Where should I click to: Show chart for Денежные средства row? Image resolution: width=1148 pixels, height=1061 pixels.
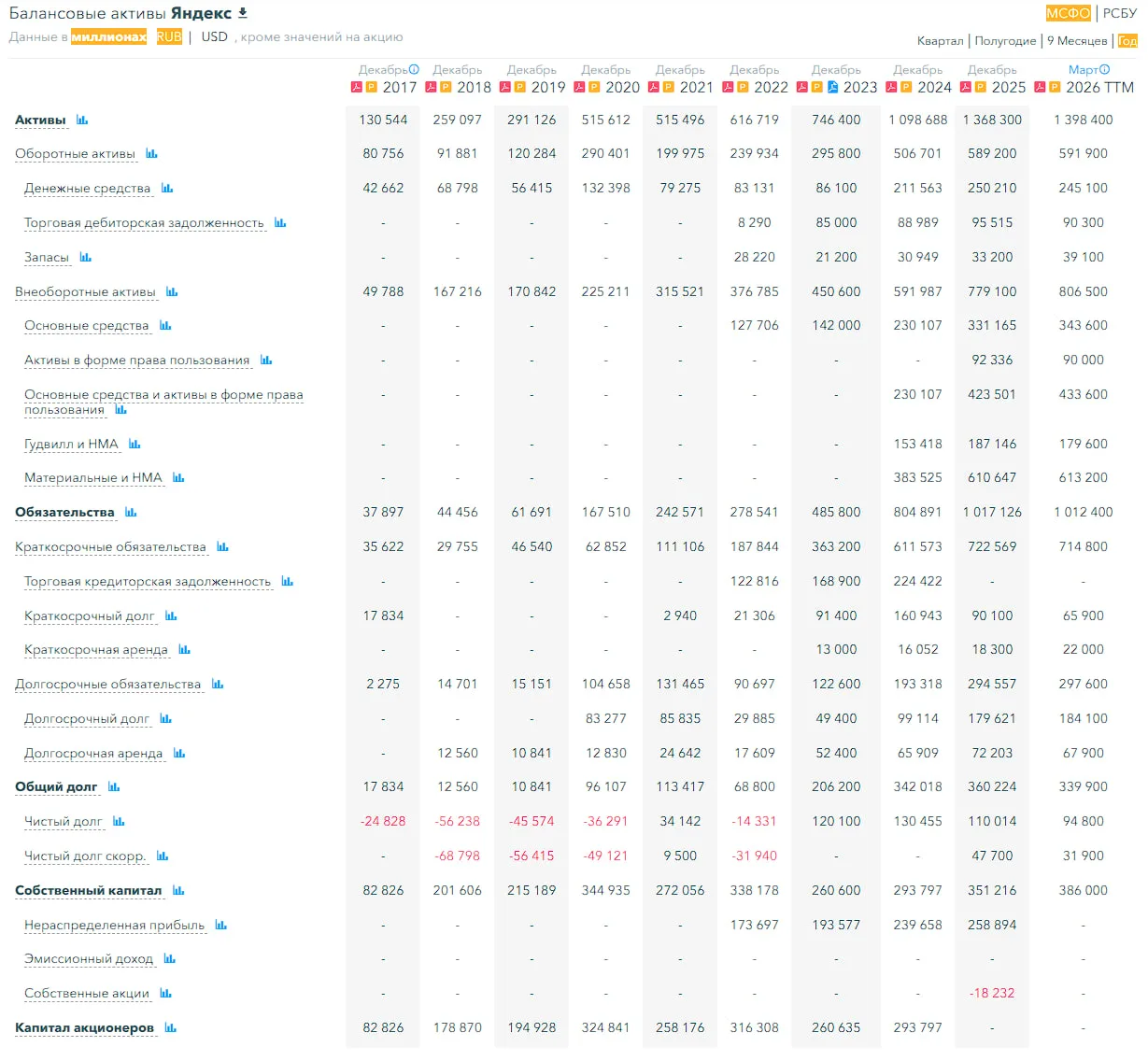pos(167,189)
